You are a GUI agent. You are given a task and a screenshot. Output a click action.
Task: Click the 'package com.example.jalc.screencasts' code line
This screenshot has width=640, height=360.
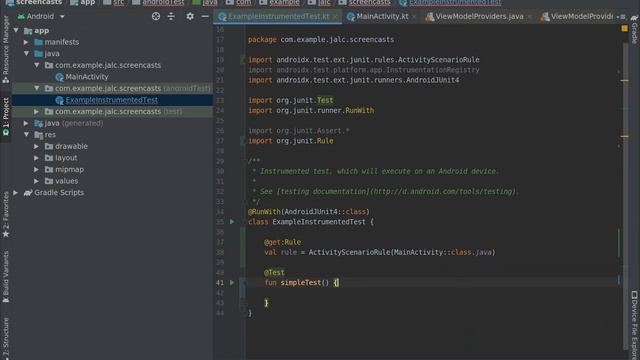[321, 40]
